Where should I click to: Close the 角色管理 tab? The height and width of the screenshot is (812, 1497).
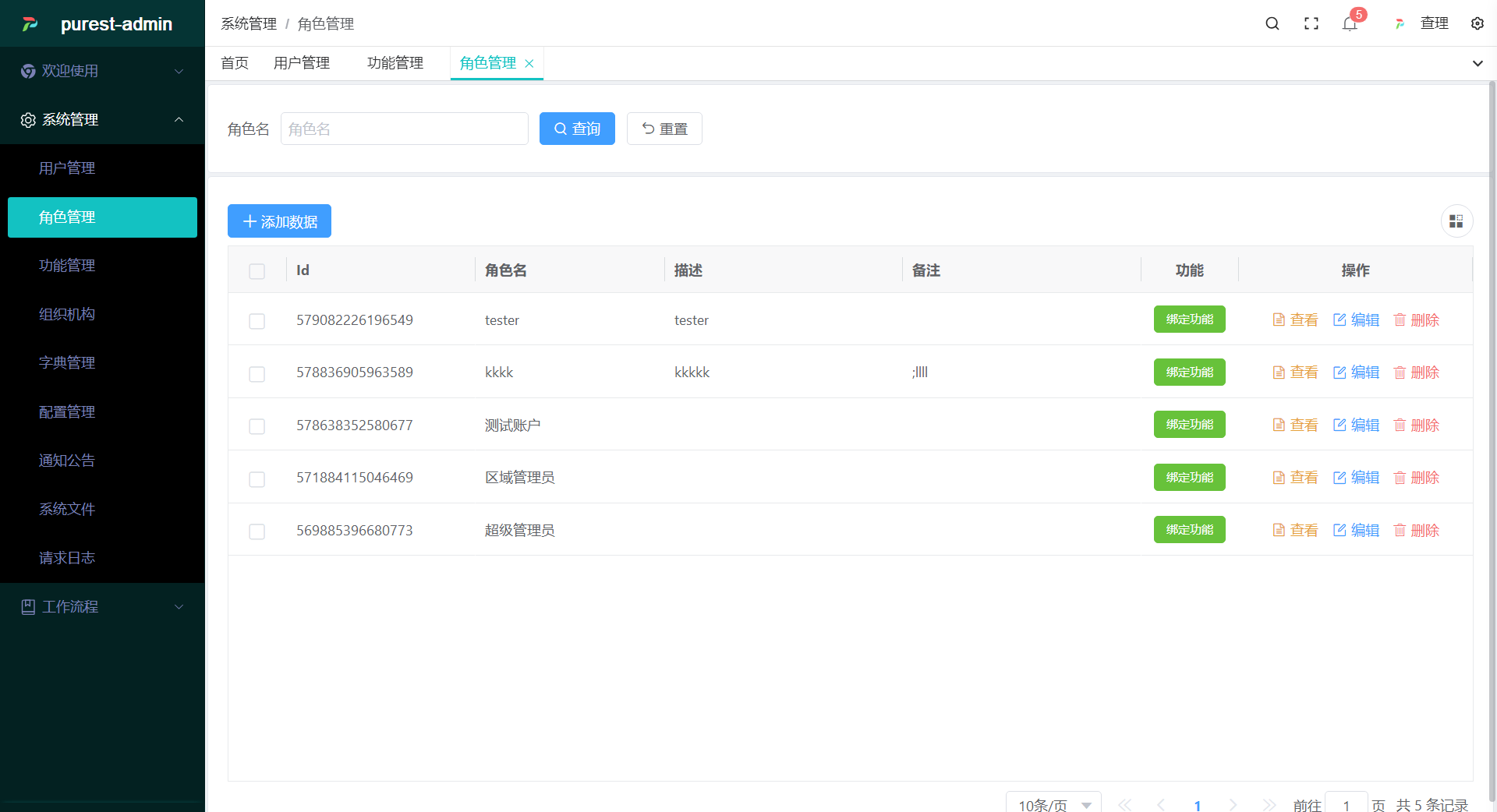click(x=529, y=64)
